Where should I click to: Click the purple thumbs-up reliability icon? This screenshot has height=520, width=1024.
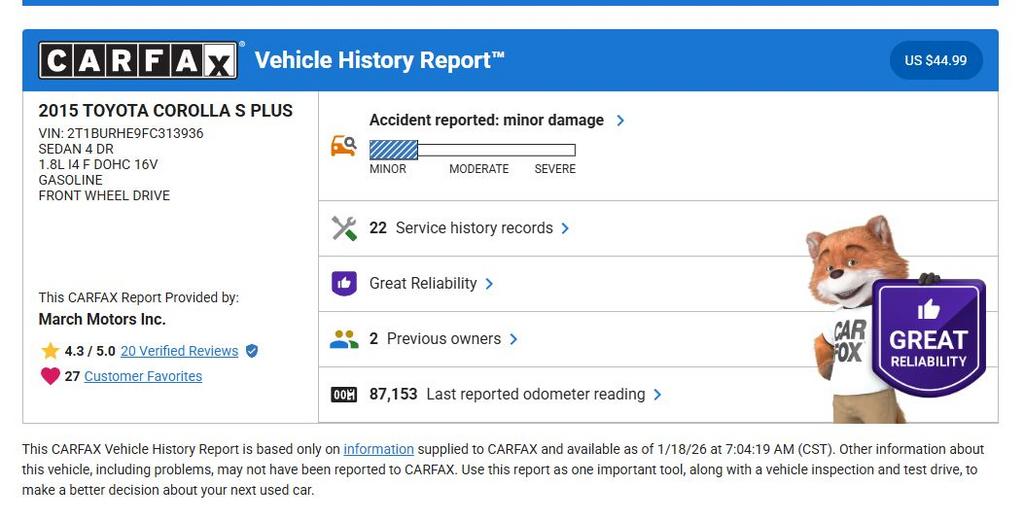[x=344, y=283]
